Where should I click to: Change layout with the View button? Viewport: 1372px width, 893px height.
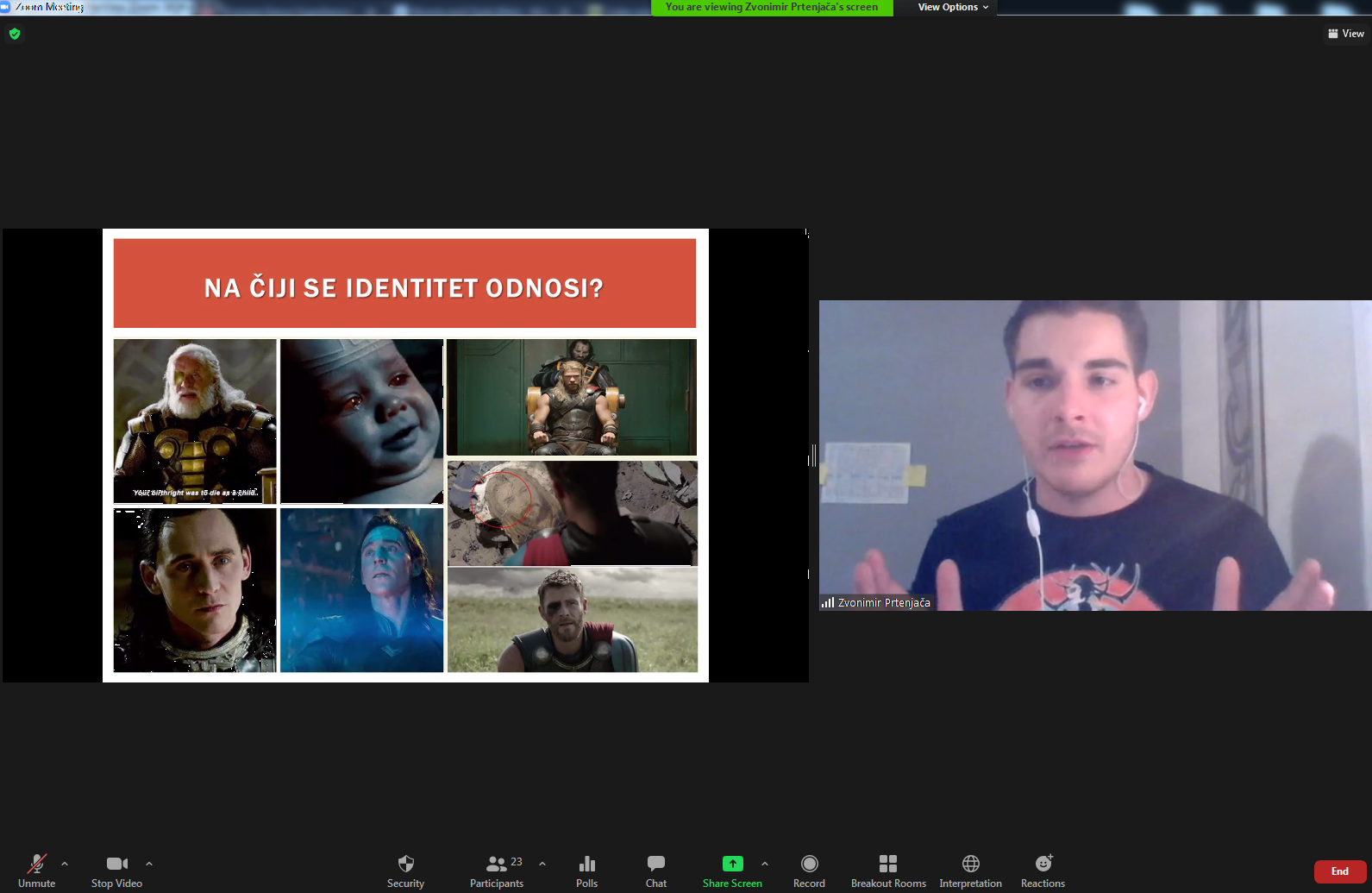pos(1346,34)
